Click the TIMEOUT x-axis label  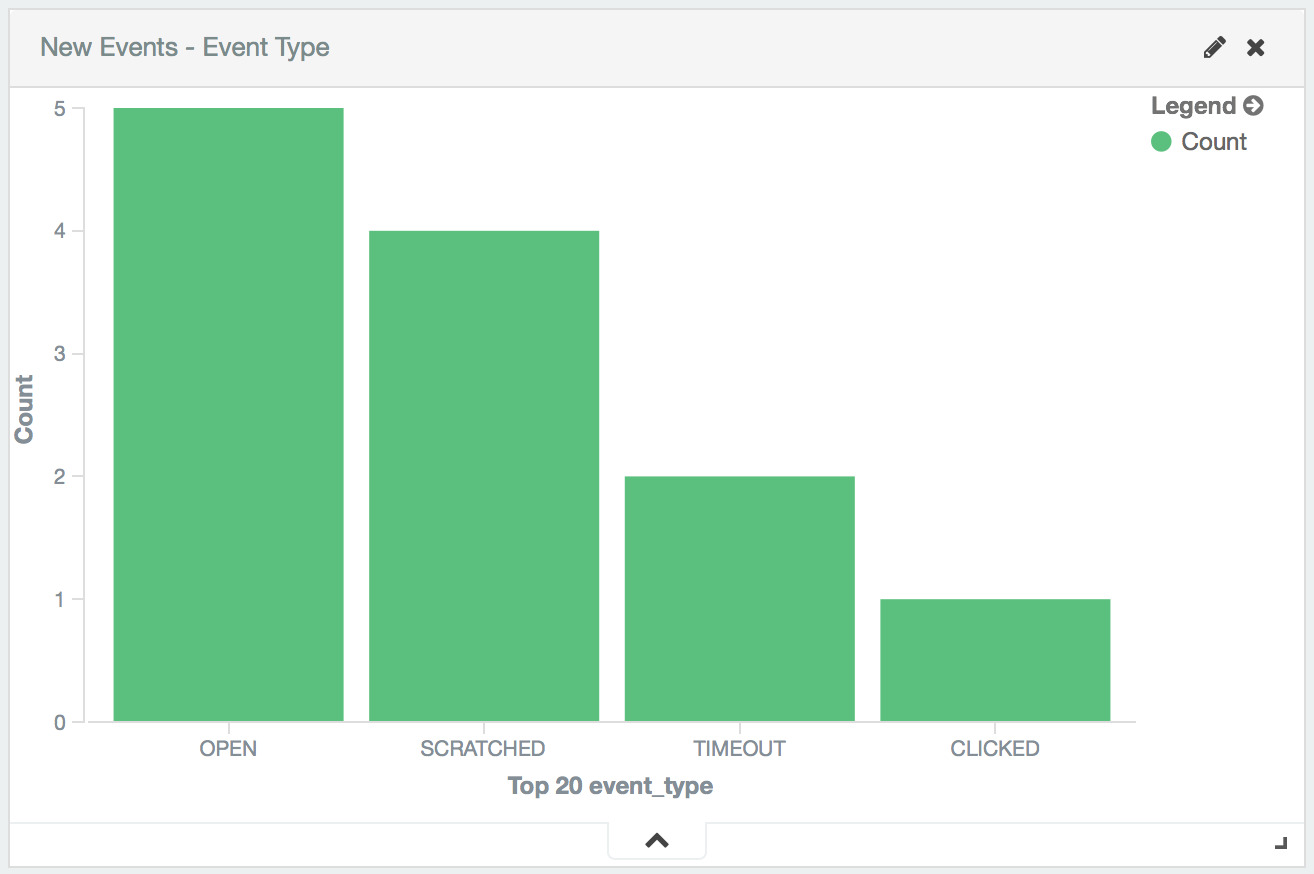click(x=740, y=748)
